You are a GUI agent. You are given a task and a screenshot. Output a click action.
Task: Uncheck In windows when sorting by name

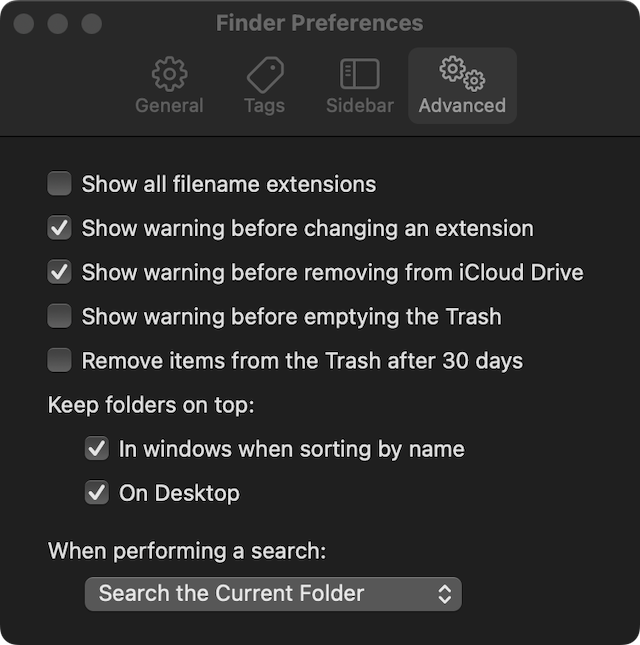pos(97,449)
